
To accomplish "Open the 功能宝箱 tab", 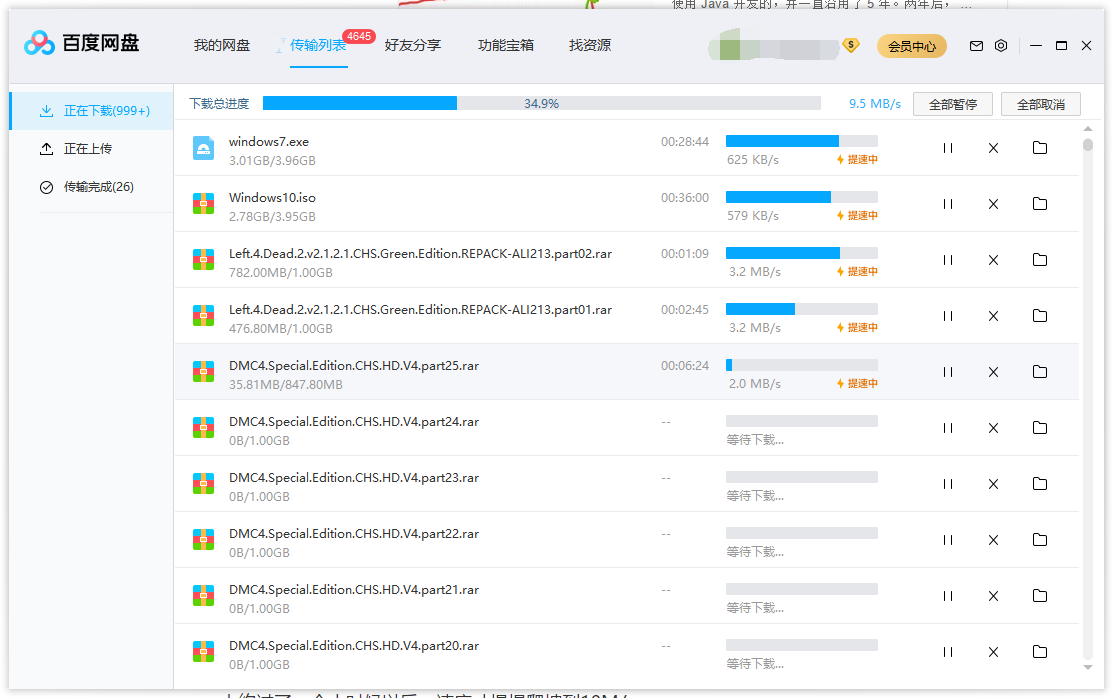I will point(506,45).
